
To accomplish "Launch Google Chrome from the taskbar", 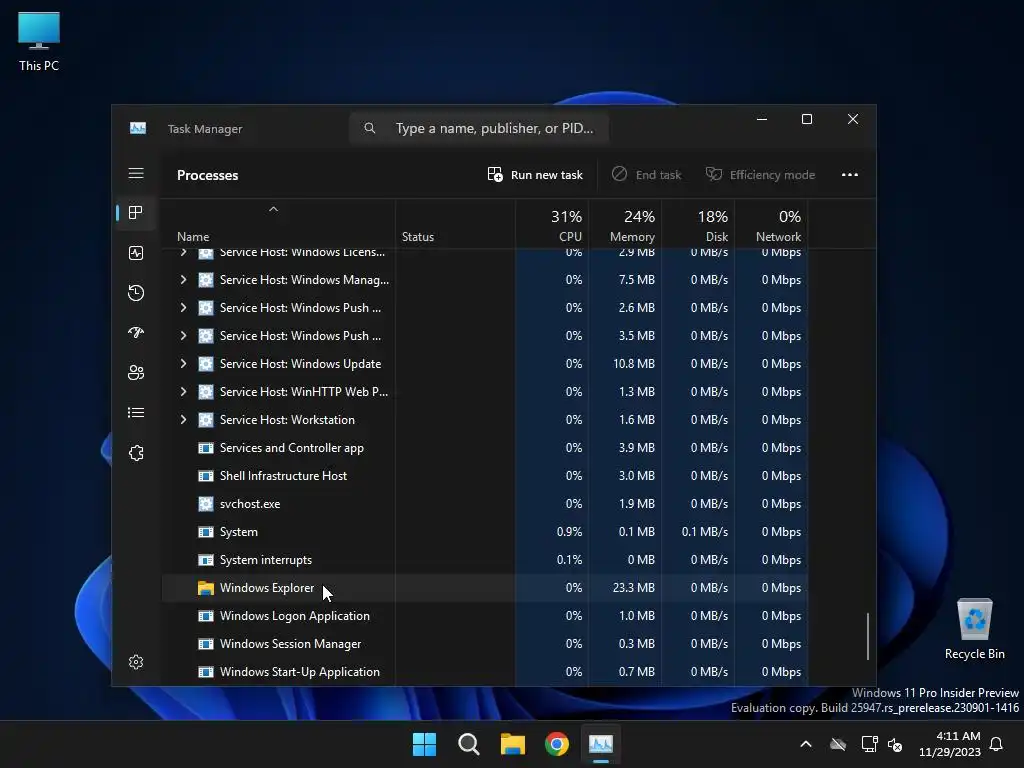I will (x=556, y=744).
